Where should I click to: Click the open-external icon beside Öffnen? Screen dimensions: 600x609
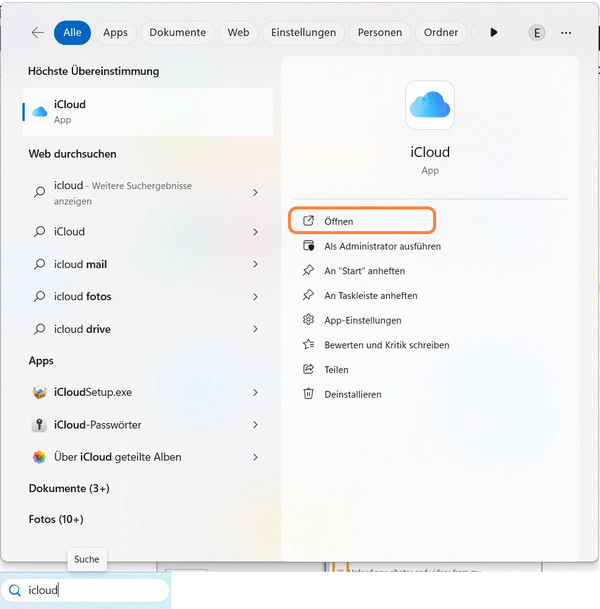pyautogui.click(x=308, y=221)
